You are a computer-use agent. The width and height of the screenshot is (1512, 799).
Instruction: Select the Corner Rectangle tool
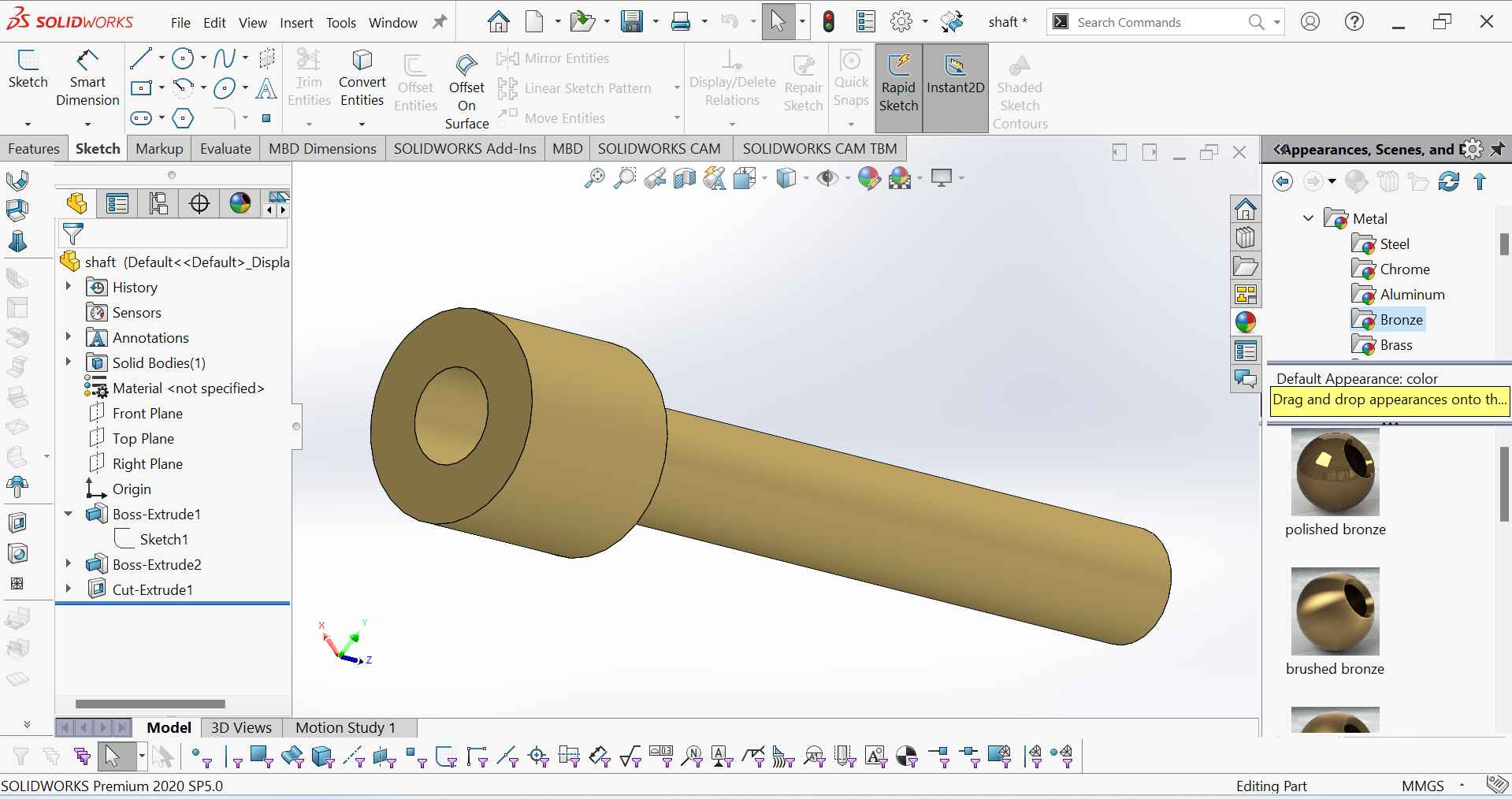(141, 88)
